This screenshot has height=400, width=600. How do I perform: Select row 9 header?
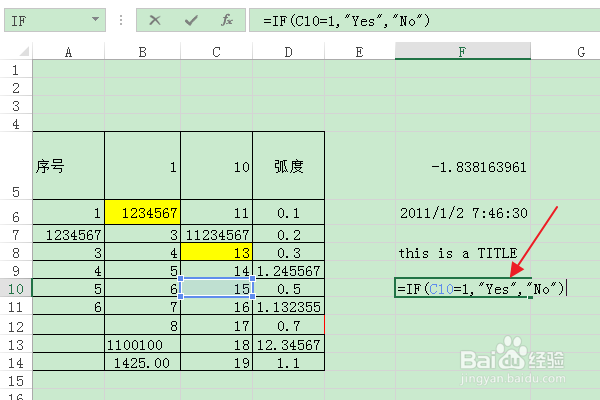16,270
